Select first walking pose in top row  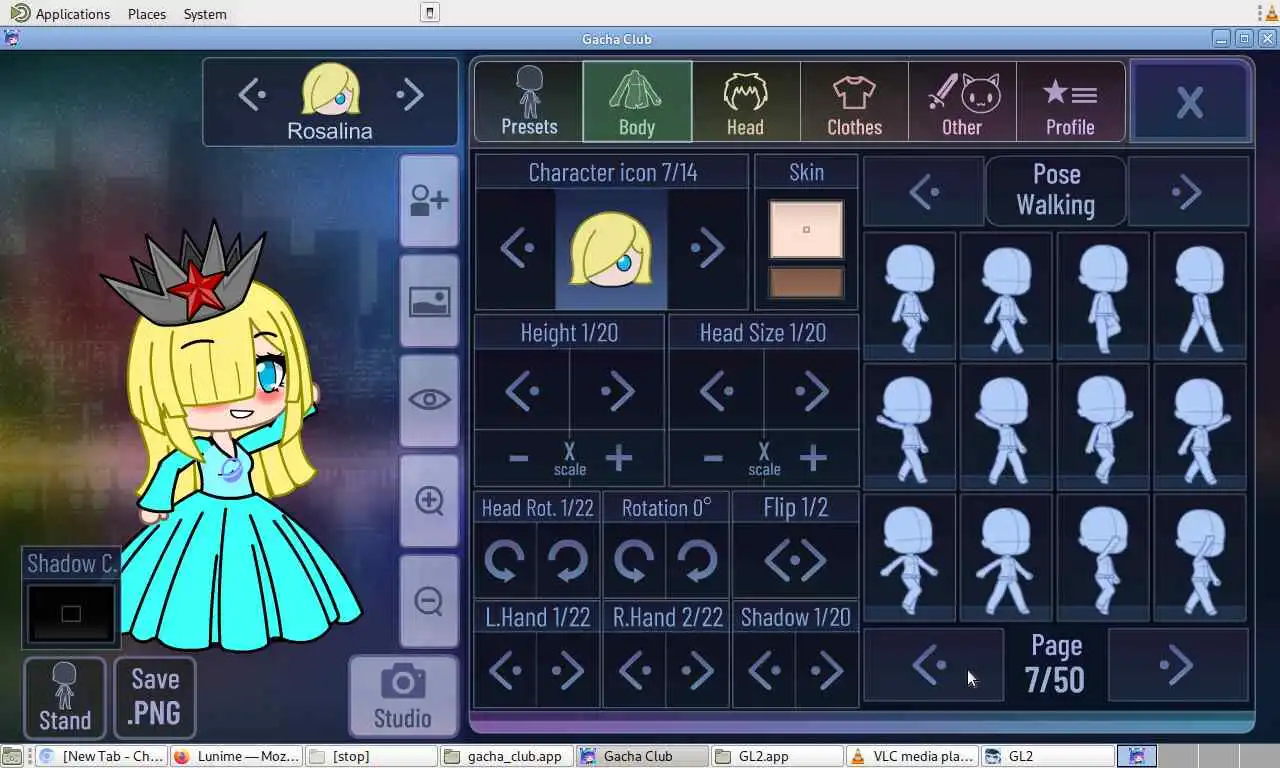[x=910, y=295]
